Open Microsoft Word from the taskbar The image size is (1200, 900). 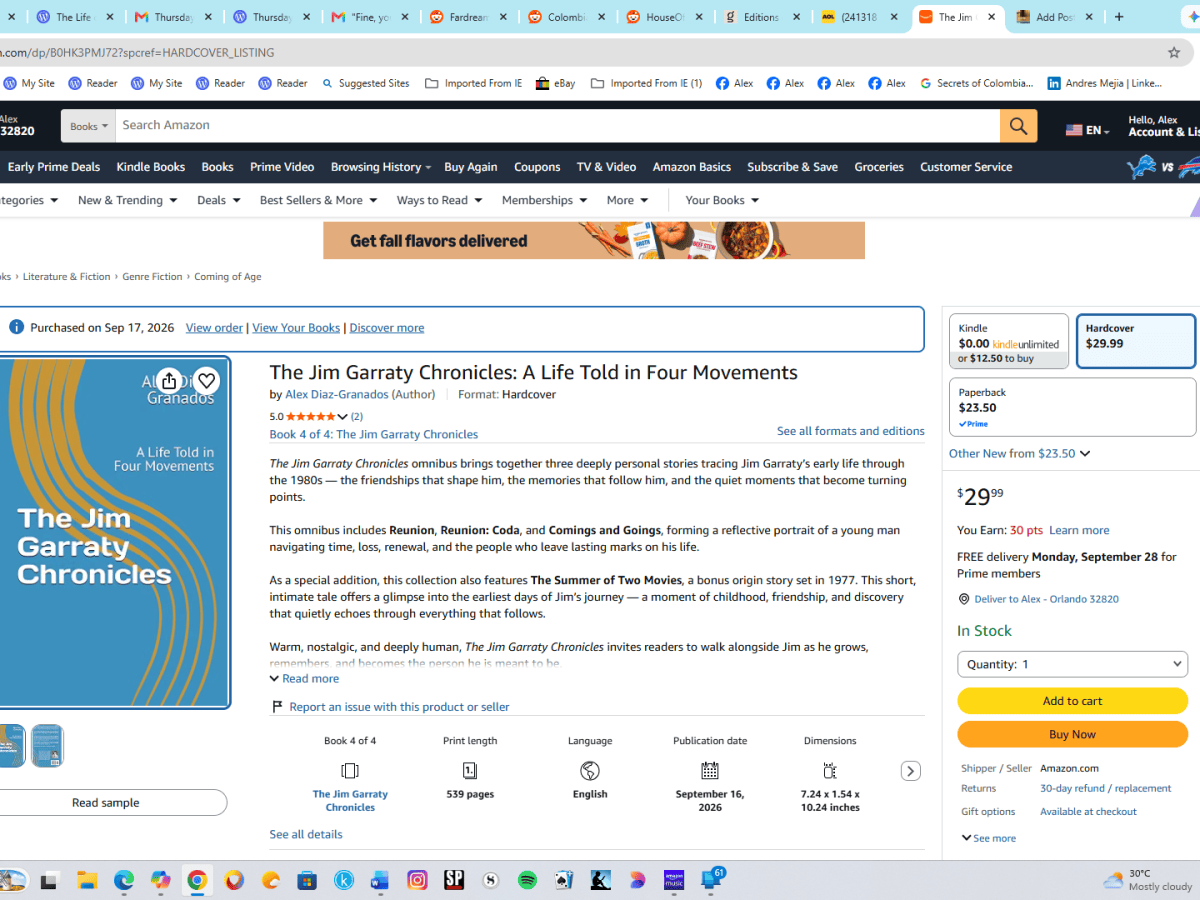click(380, 880)
